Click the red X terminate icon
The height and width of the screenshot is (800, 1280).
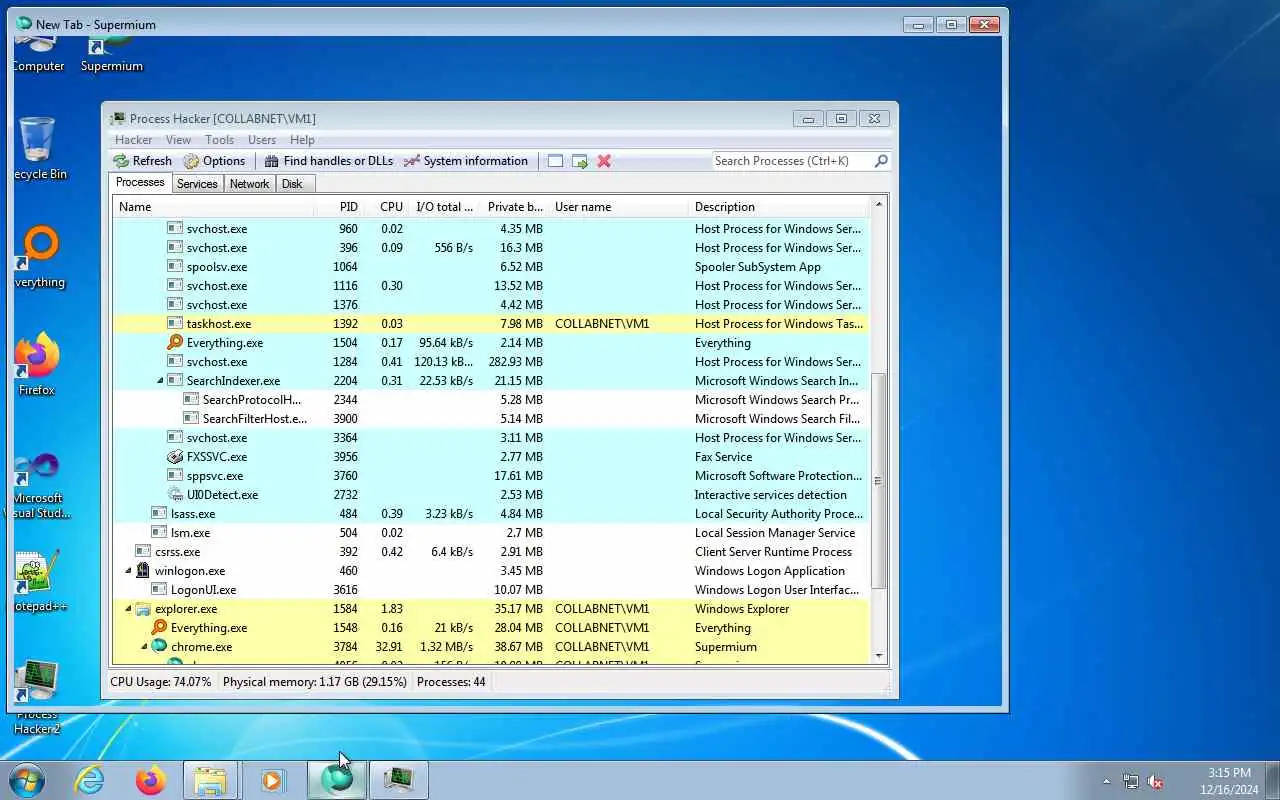tap(604, 161)
